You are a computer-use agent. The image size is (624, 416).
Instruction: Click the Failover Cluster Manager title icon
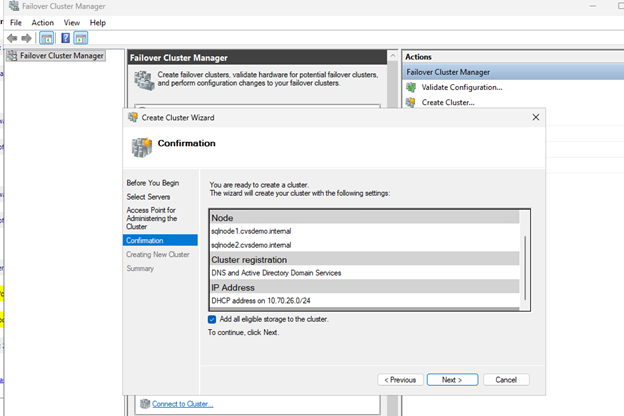[x=14, y=6]
